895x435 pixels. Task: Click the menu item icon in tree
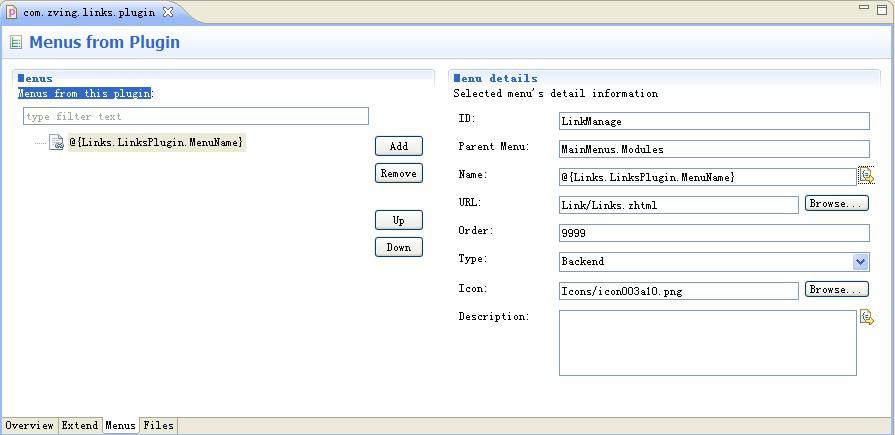pyautogui.click(x=58, y=143)
